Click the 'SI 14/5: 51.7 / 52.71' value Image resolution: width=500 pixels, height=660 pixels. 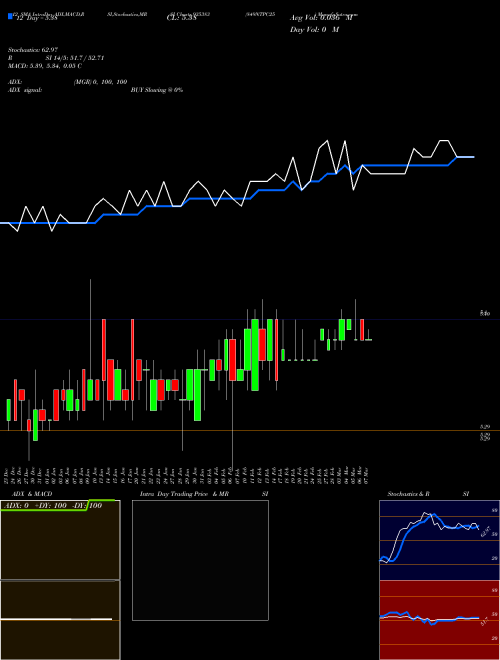tap(75, 58)
